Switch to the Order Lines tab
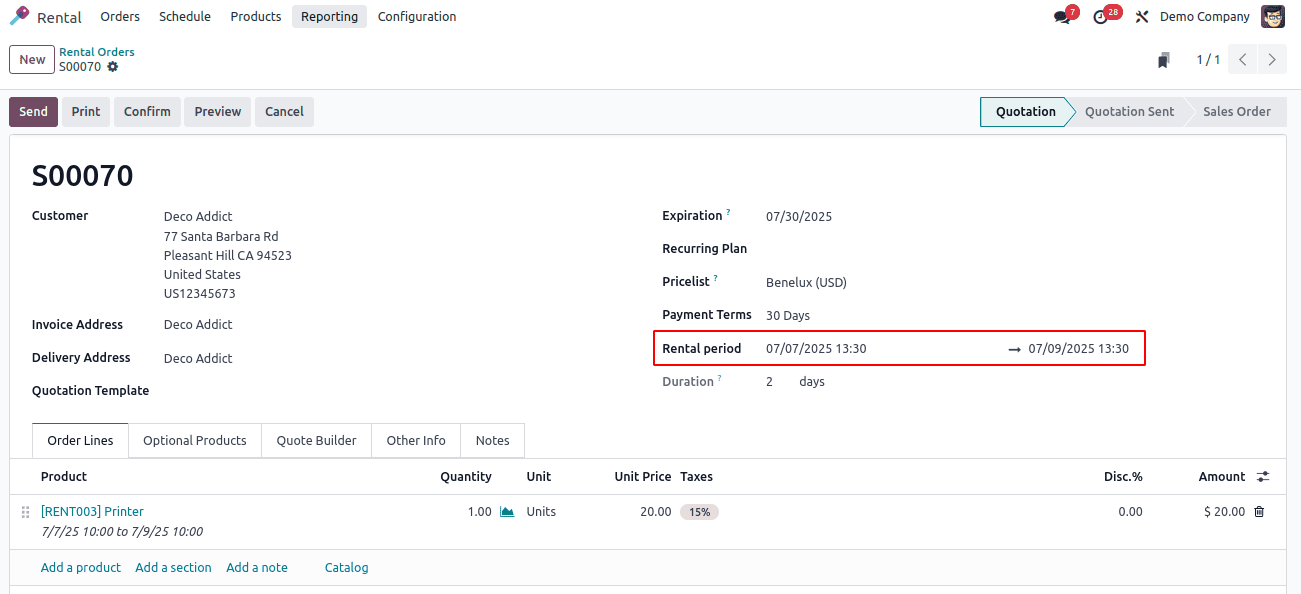The image size is (1301, 594). click(80, 441)
